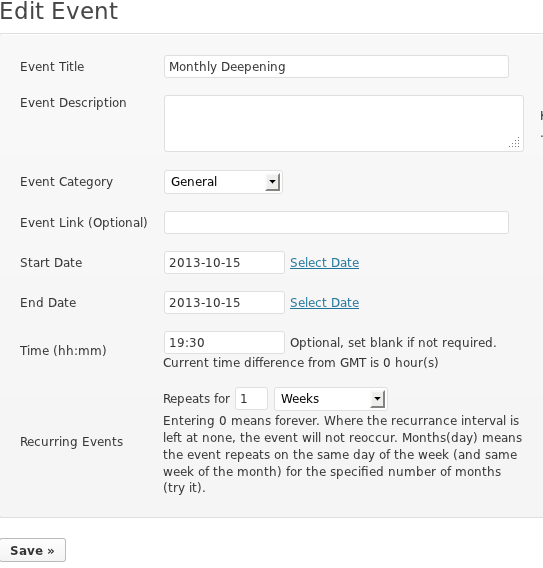543x568 pixels.
Task: Open Select Date link for Start Date
Action: [x=325, y=263]
